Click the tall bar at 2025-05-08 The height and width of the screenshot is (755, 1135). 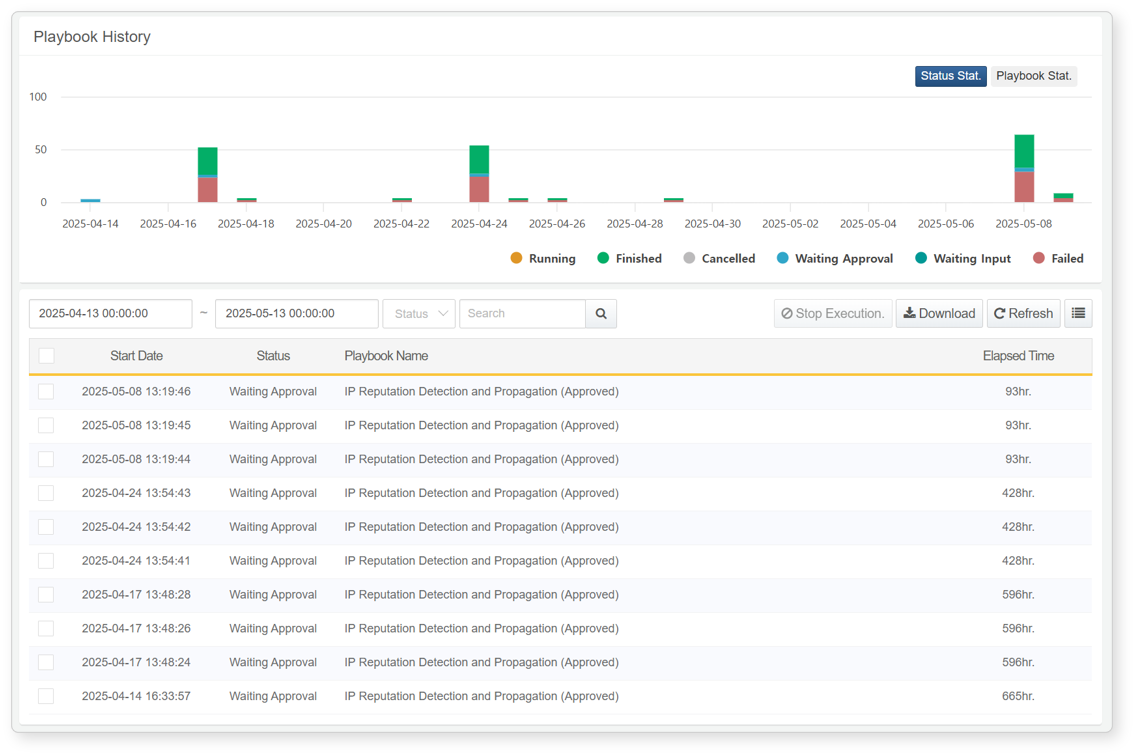(x=1024, y=168)
